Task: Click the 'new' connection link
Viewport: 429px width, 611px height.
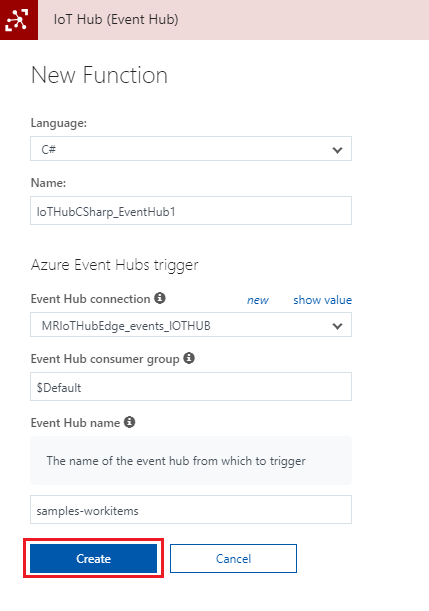Action: tap(258, 300)
